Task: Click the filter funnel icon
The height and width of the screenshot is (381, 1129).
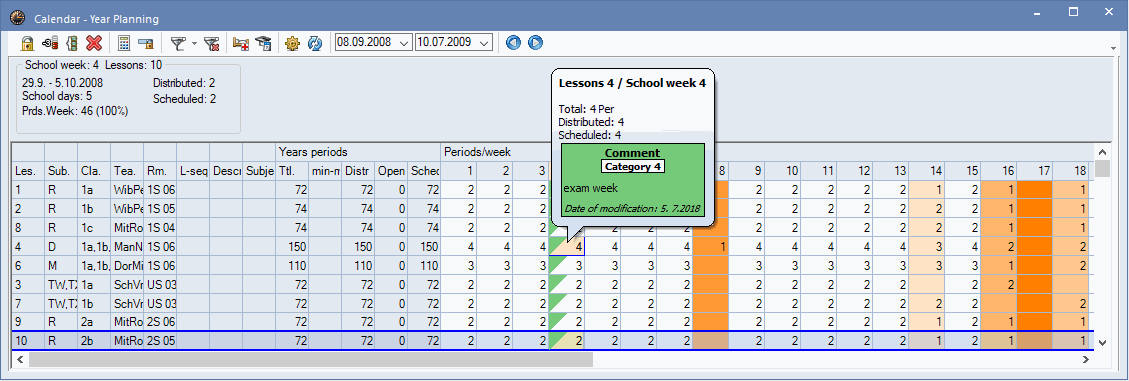Action: [x=178, y=43]
